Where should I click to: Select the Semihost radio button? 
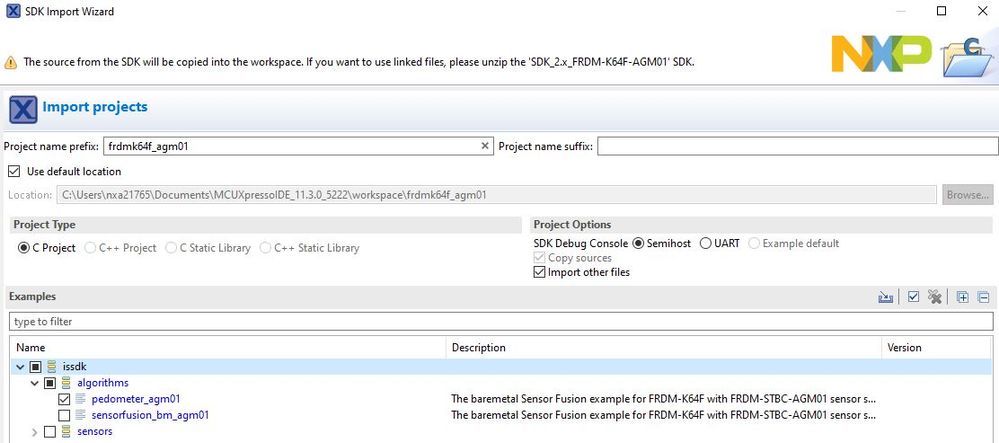(x=639, y=244)
